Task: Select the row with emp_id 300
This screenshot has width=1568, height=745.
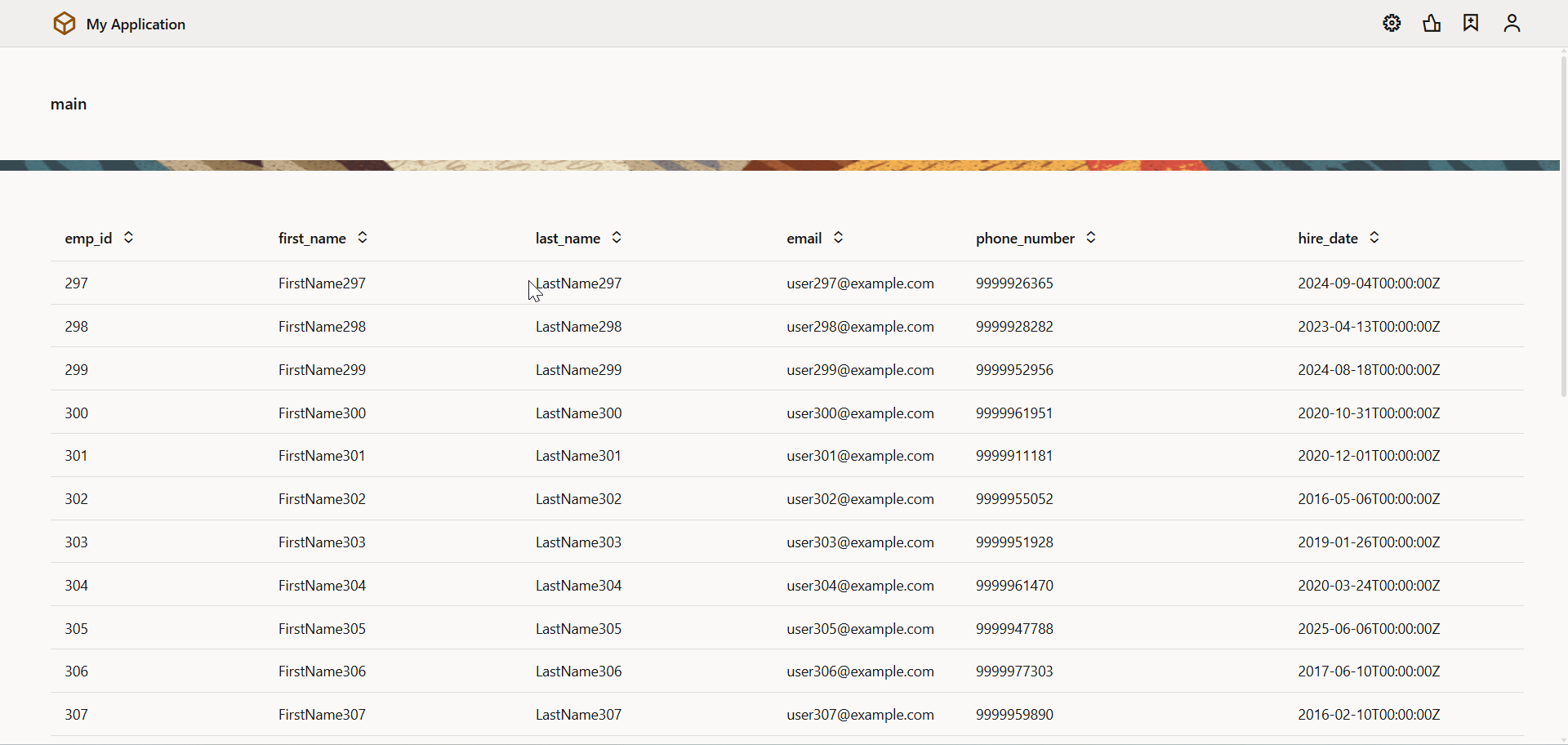Action: point(77,413)
